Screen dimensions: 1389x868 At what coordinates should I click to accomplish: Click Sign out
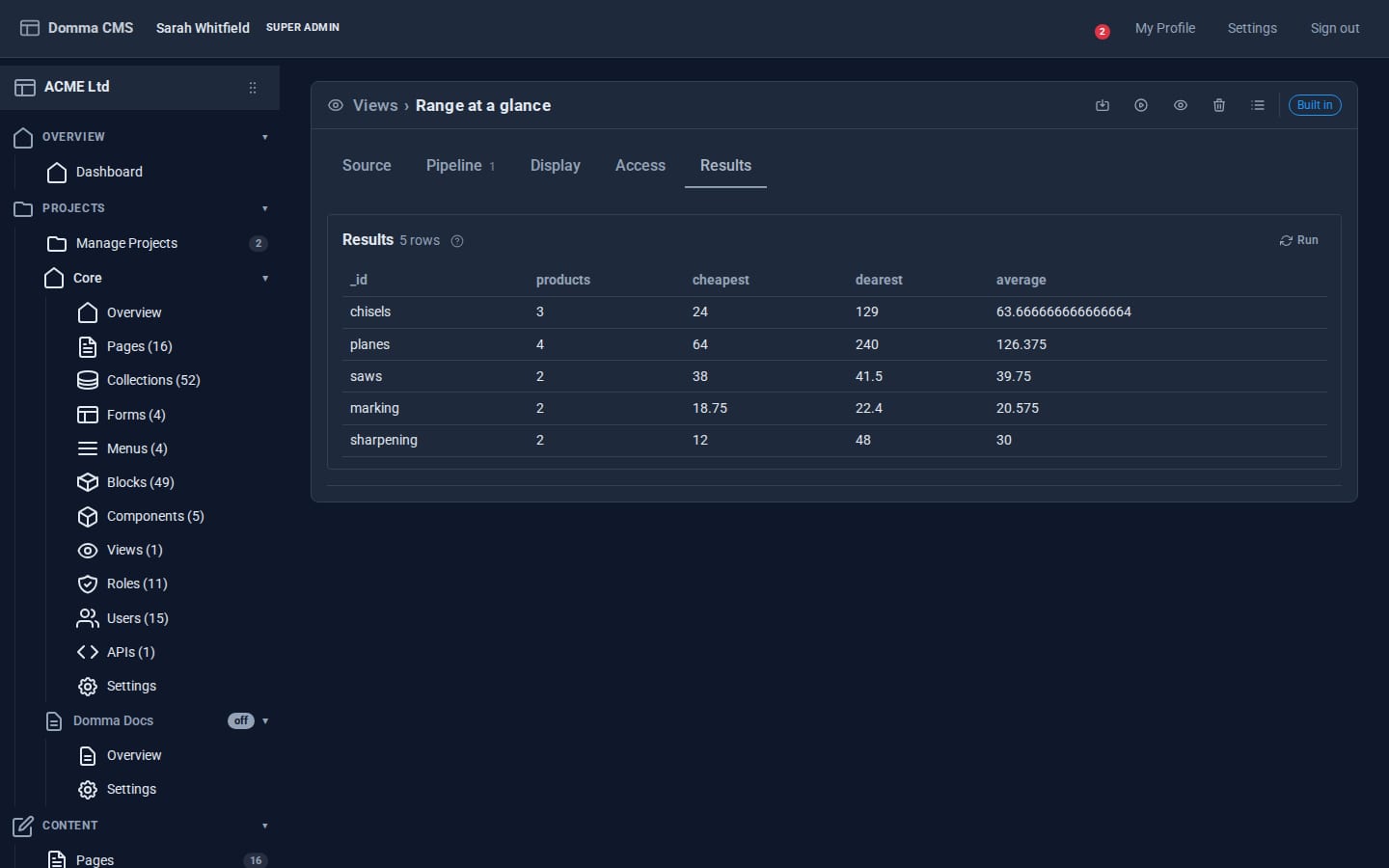(1335, 28)
